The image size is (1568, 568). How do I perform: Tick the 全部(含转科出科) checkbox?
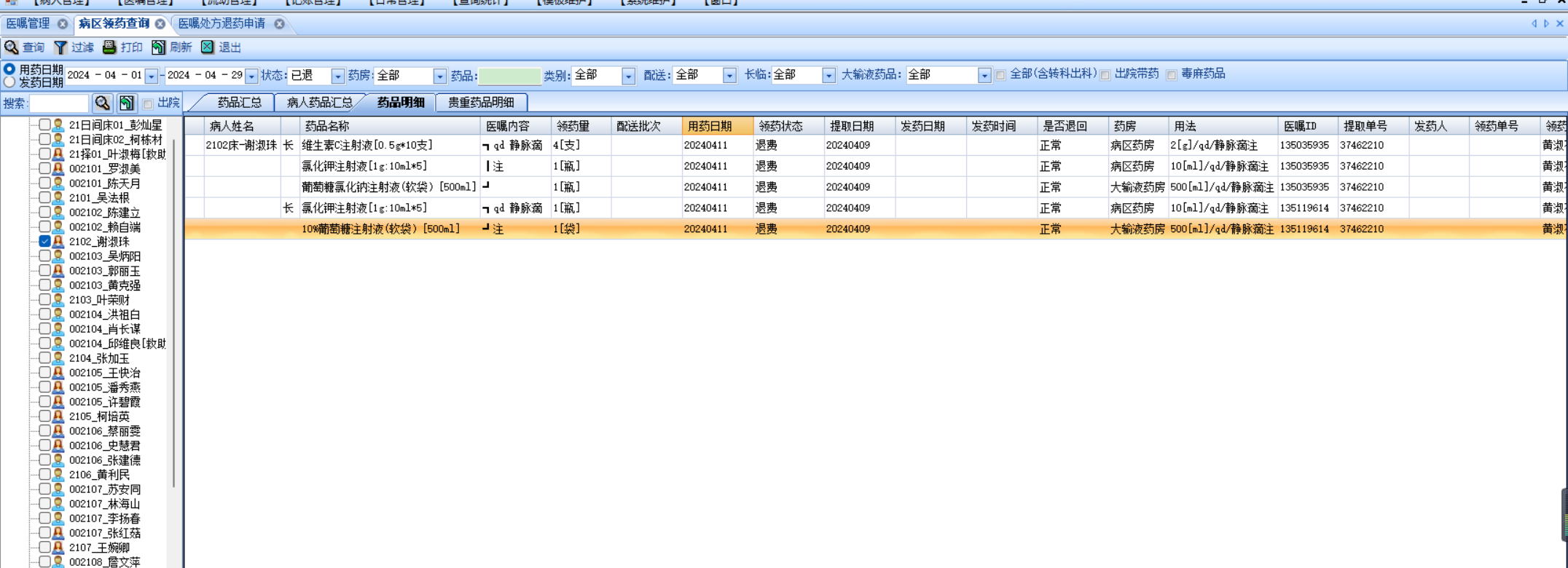pyautogui.click(x=1000, y=75)
